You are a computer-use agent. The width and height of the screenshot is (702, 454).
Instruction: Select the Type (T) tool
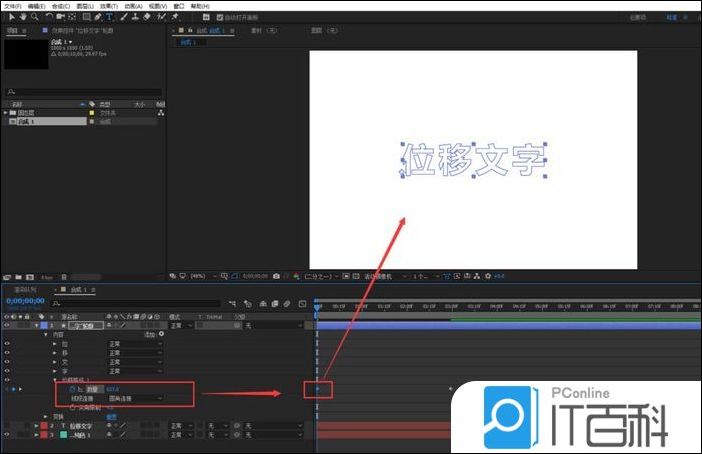(109, 17)
